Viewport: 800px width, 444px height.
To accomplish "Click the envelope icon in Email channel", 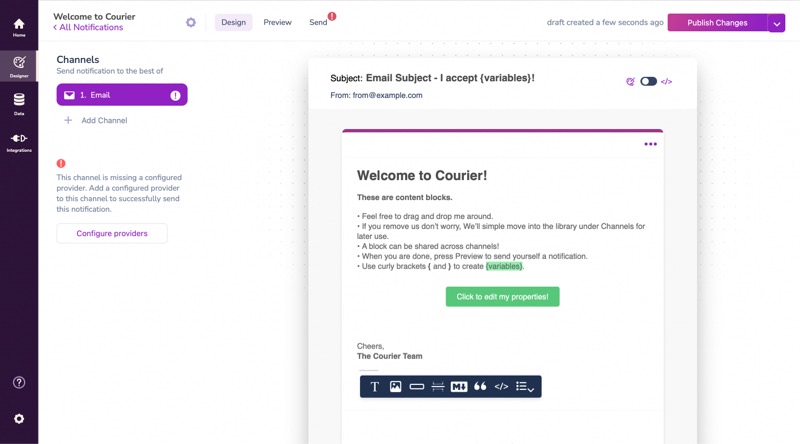I will [x=69, y=95].
